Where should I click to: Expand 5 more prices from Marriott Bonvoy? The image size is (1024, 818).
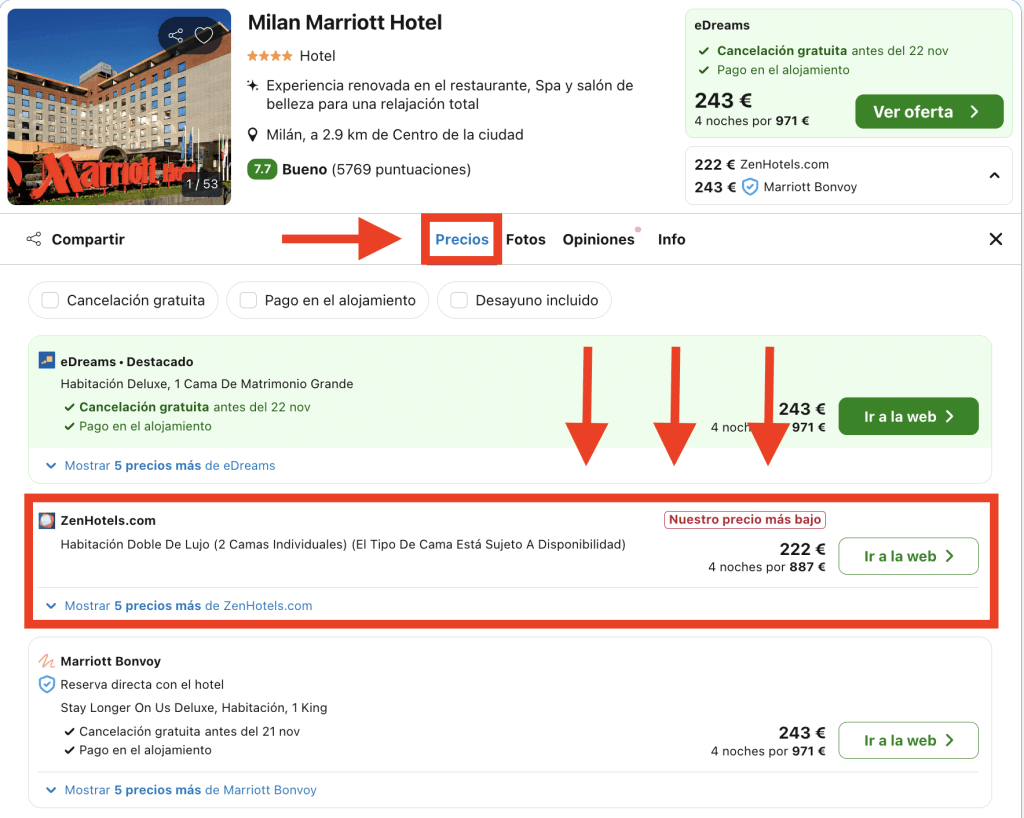(x=190, y=790)
